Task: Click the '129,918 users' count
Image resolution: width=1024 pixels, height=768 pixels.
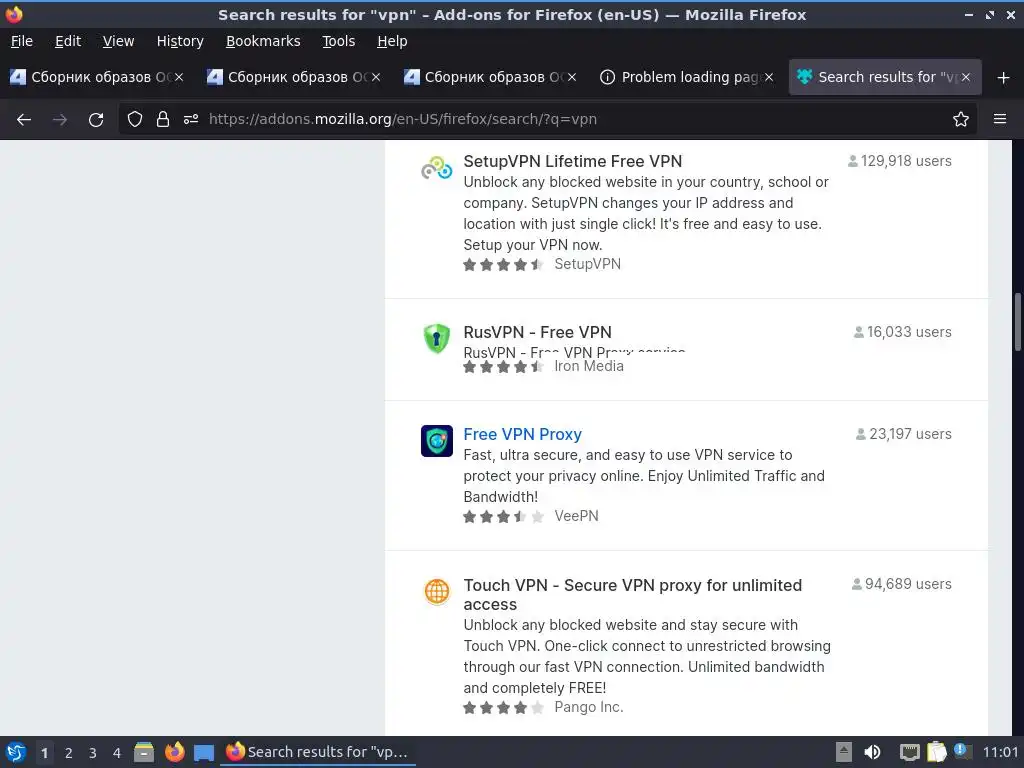Action: pyautogui.click(x=899, y=161)
